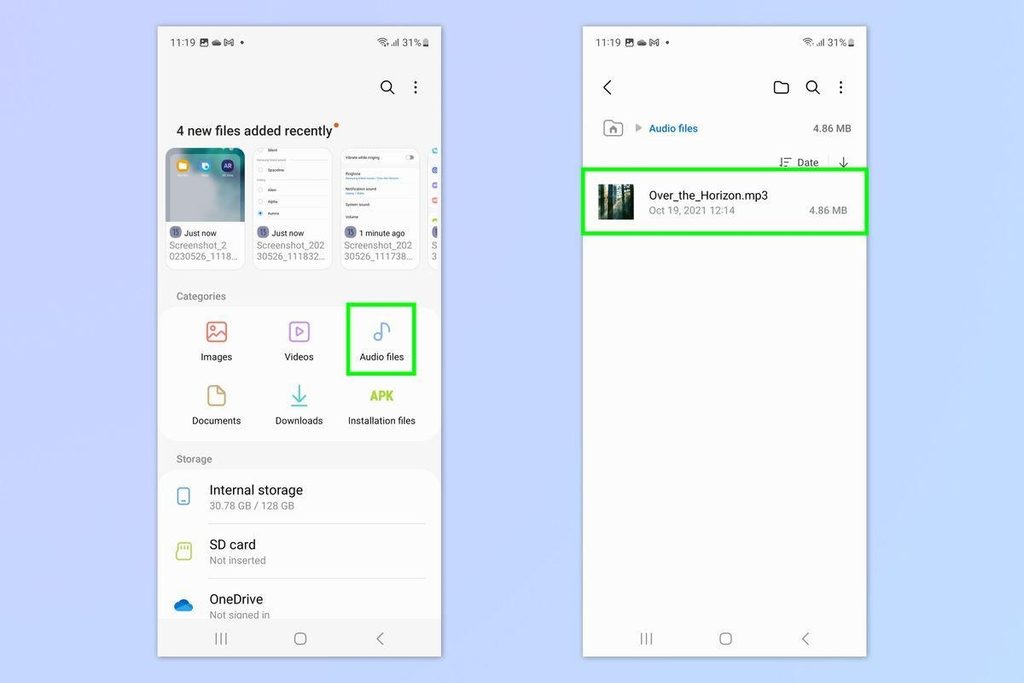Open the Audio files category icon
Screen dimensions: 1024x683
pyautogui.click(x=381, y=340)
